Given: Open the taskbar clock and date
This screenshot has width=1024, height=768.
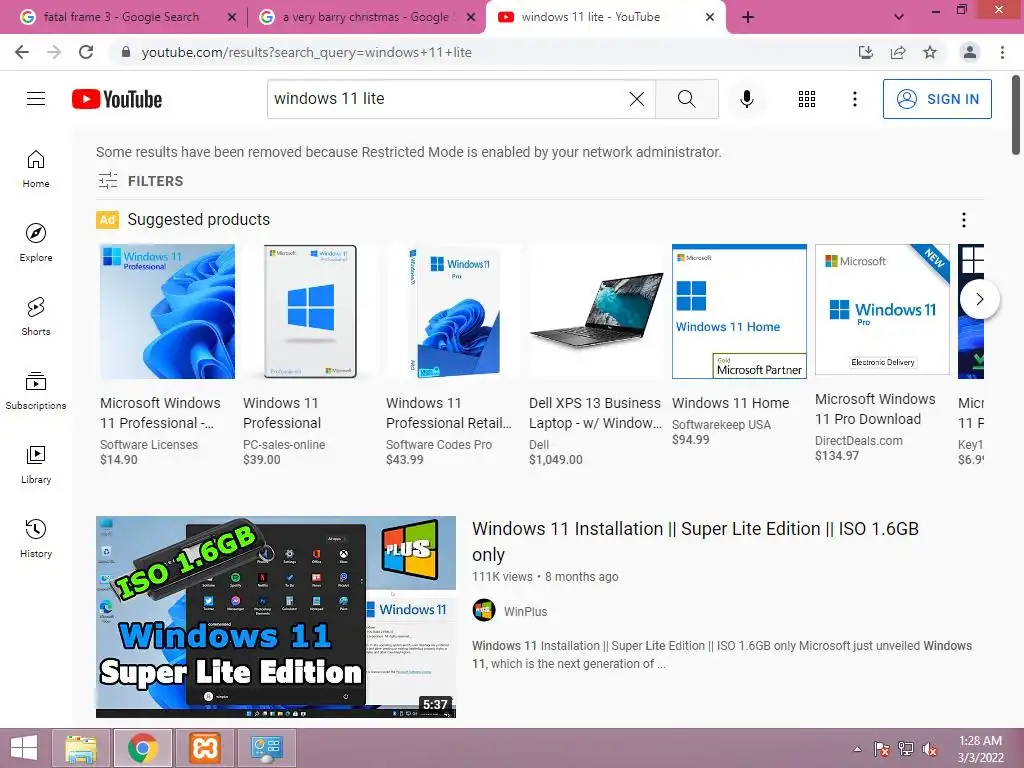Looking at the screenshot, I should point(980,749).
